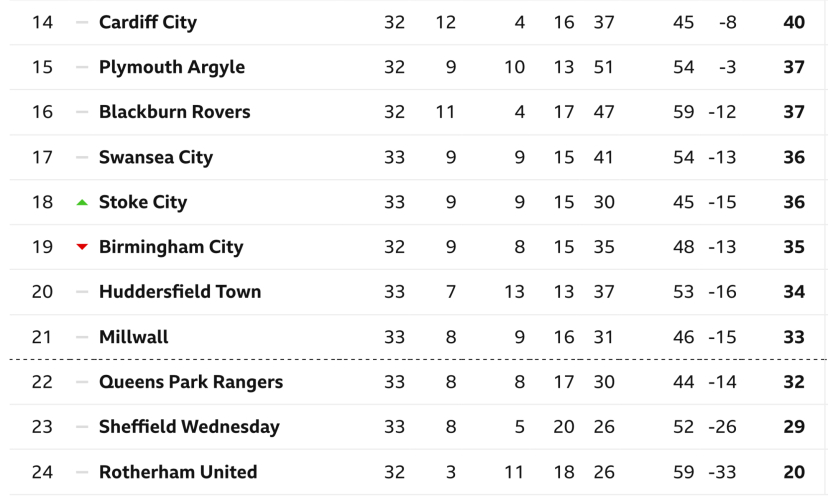Click the red down arrow beside Birmingham City
Screen dimensions: 828x500
(x=82, y=247)
